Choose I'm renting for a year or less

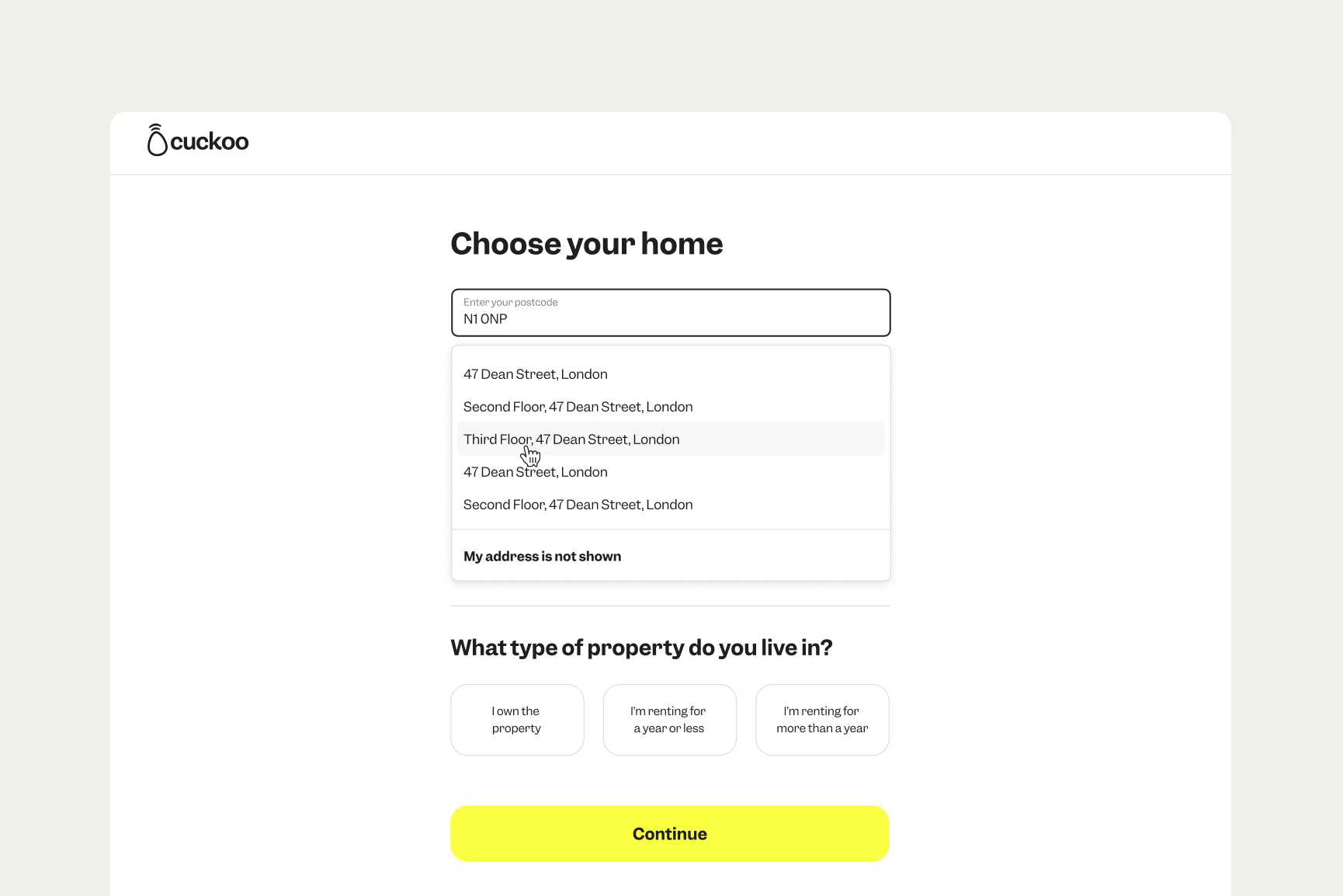(x=669, y=719)
